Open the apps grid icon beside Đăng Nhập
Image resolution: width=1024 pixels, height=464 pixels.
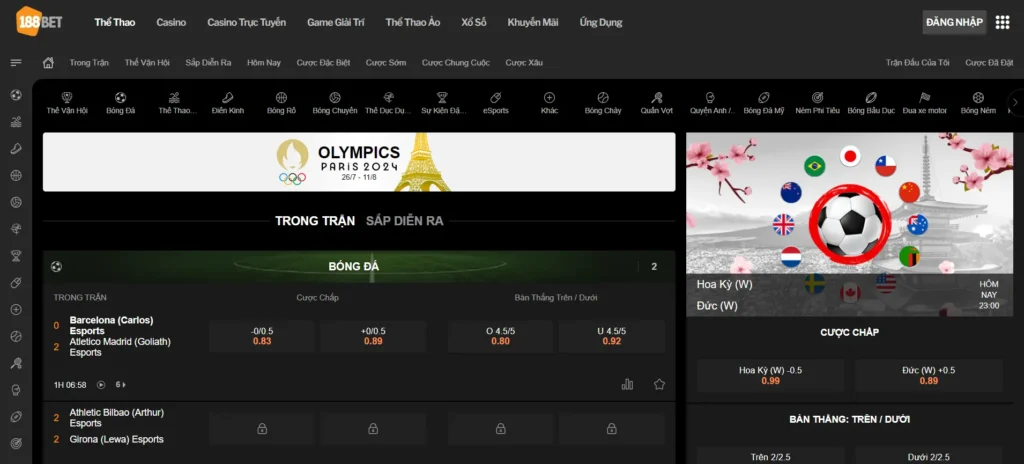tap(1003, 22)
